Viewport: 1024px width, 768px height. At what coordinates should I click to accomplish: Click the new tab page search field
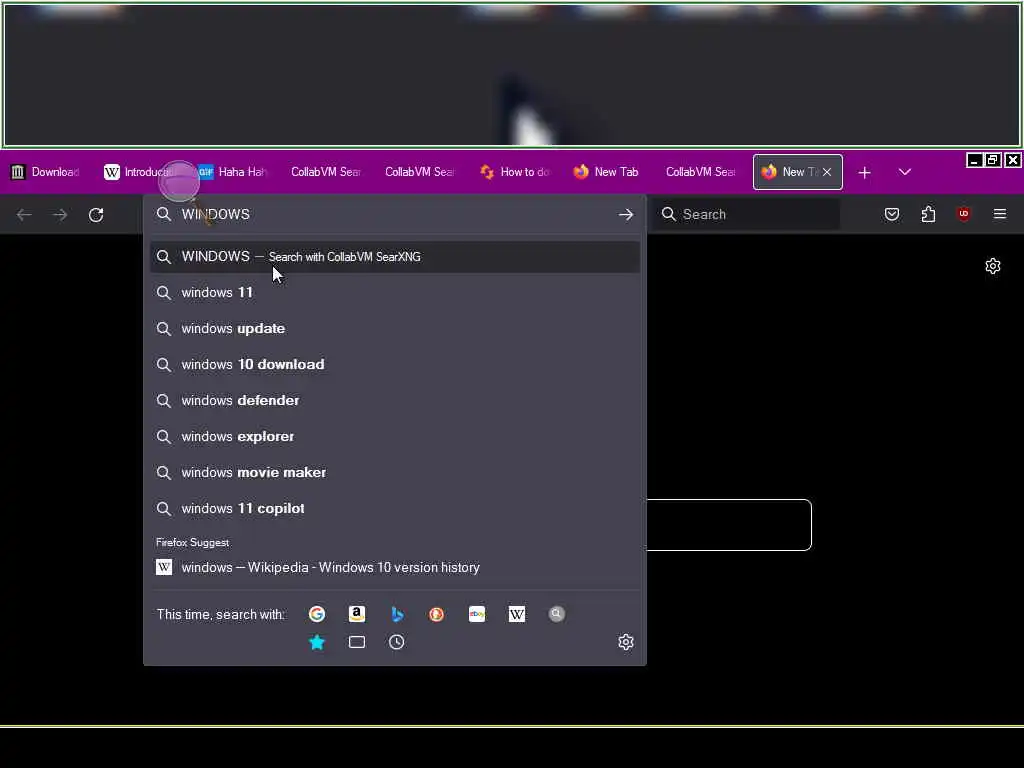(x=729, y=525)
